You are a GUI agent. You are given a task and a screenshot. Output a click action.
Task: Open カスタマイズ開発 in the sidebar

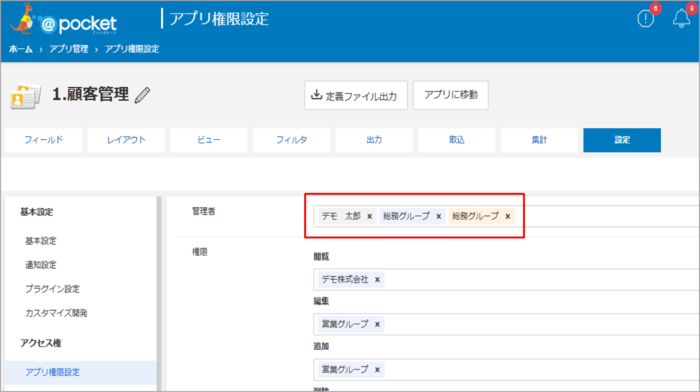[56, 313]
